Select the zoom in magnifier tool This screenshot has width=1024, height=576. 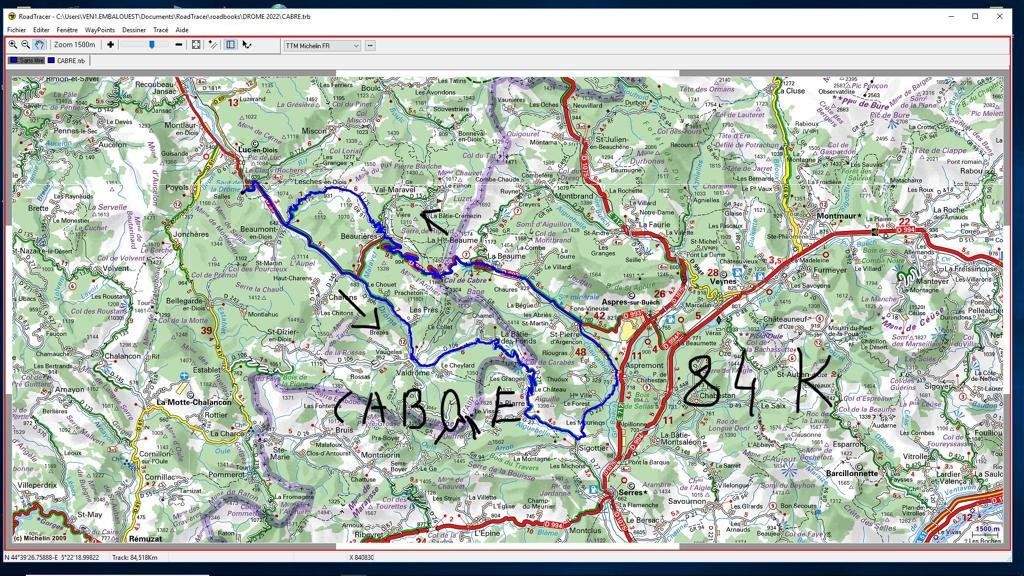12,45
